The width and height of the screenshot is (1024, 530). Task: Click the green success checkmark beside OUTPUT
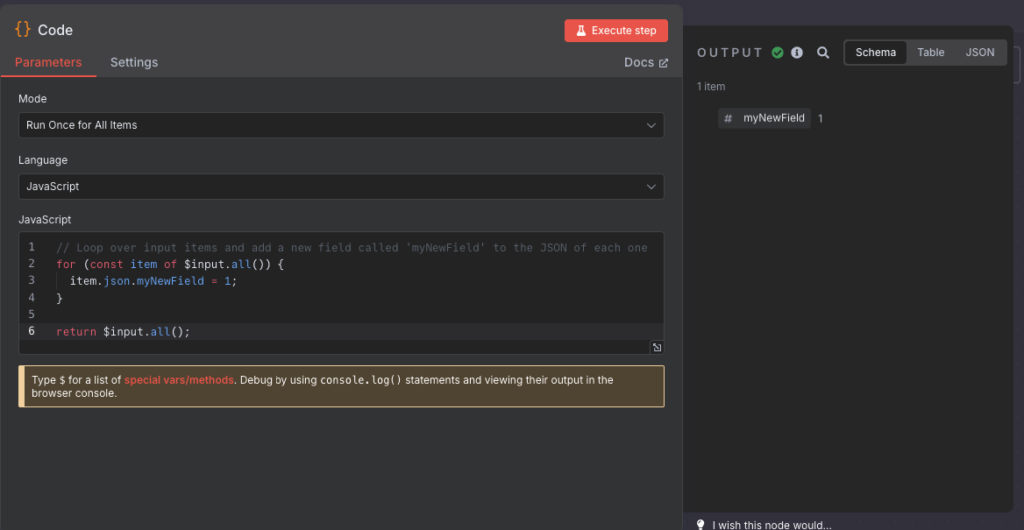[778, 53]
